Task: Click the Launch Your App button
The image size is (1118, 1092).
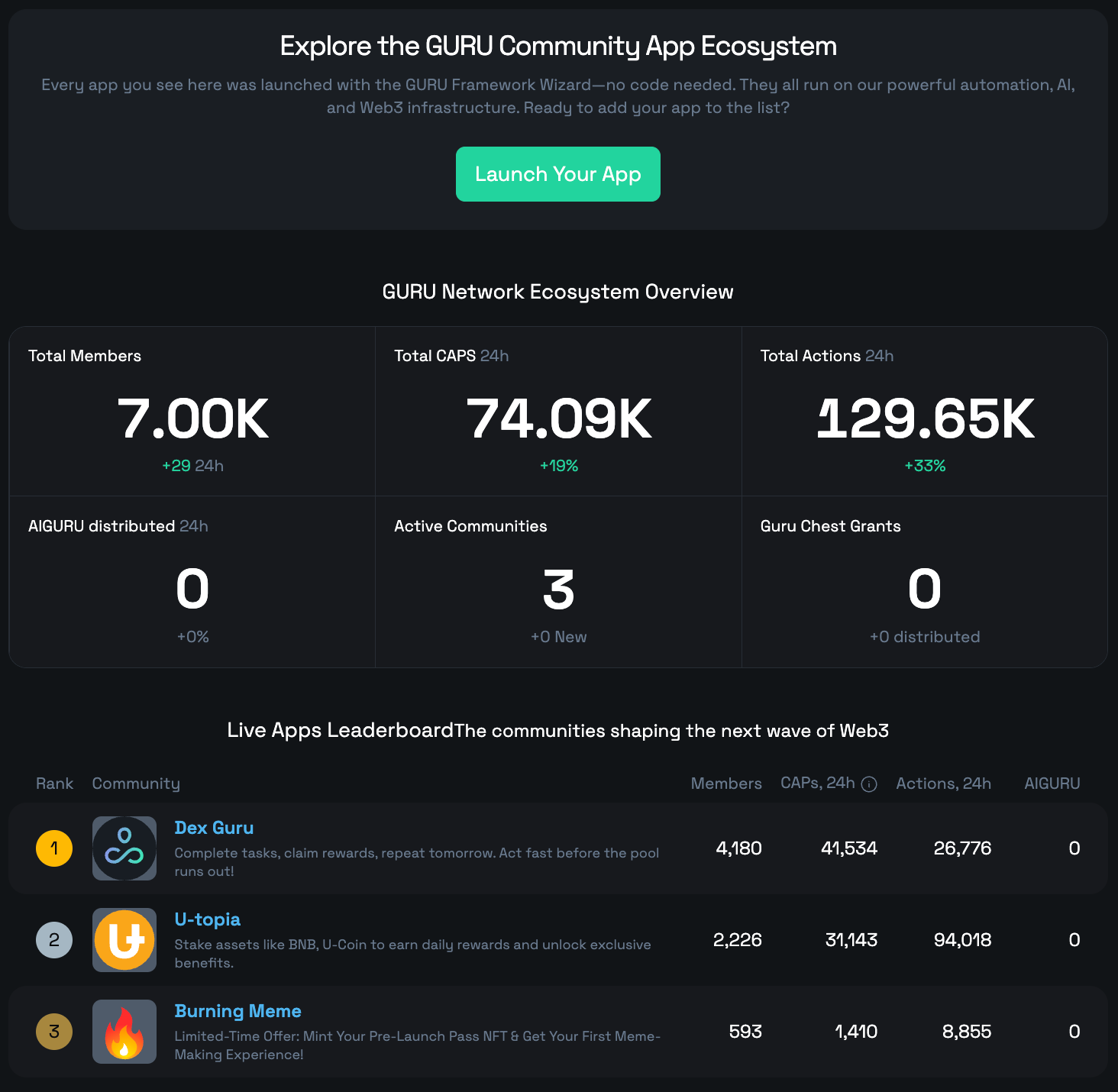Action: click(x=558, y=174)
